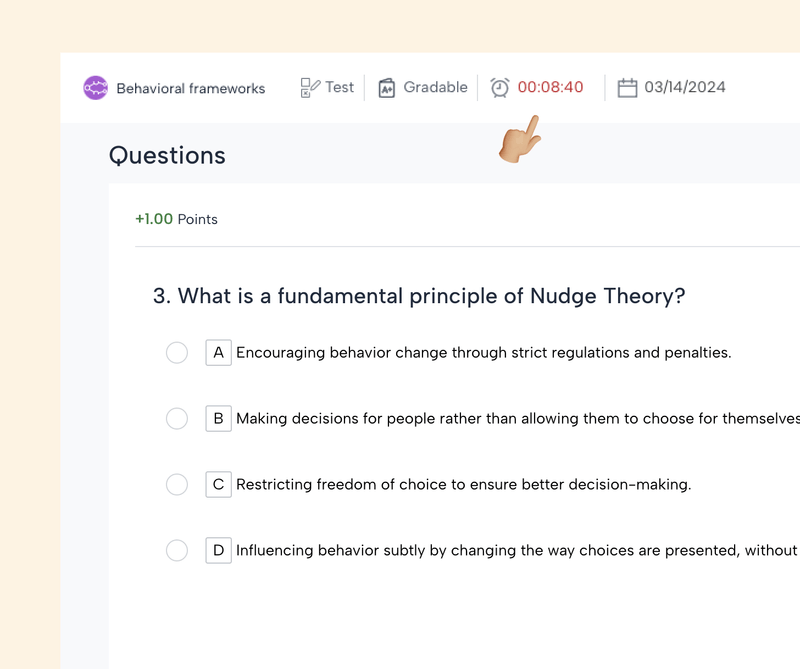Image resolution: width=800 pixels, height=669 pixels.
Task: Select radio button for answer A
Action: click(177, 353)
